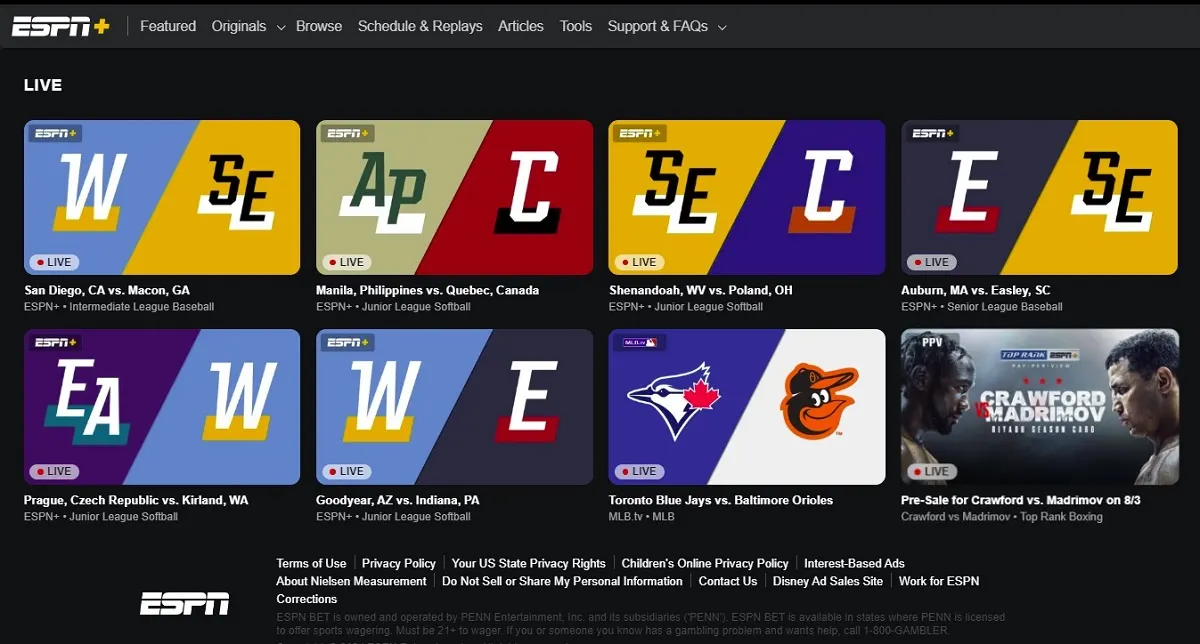The height and width of the screenshot is (644, 1200).
Task: Click the LIVE badge on Shenandoah card
Action: click(639, 262)
